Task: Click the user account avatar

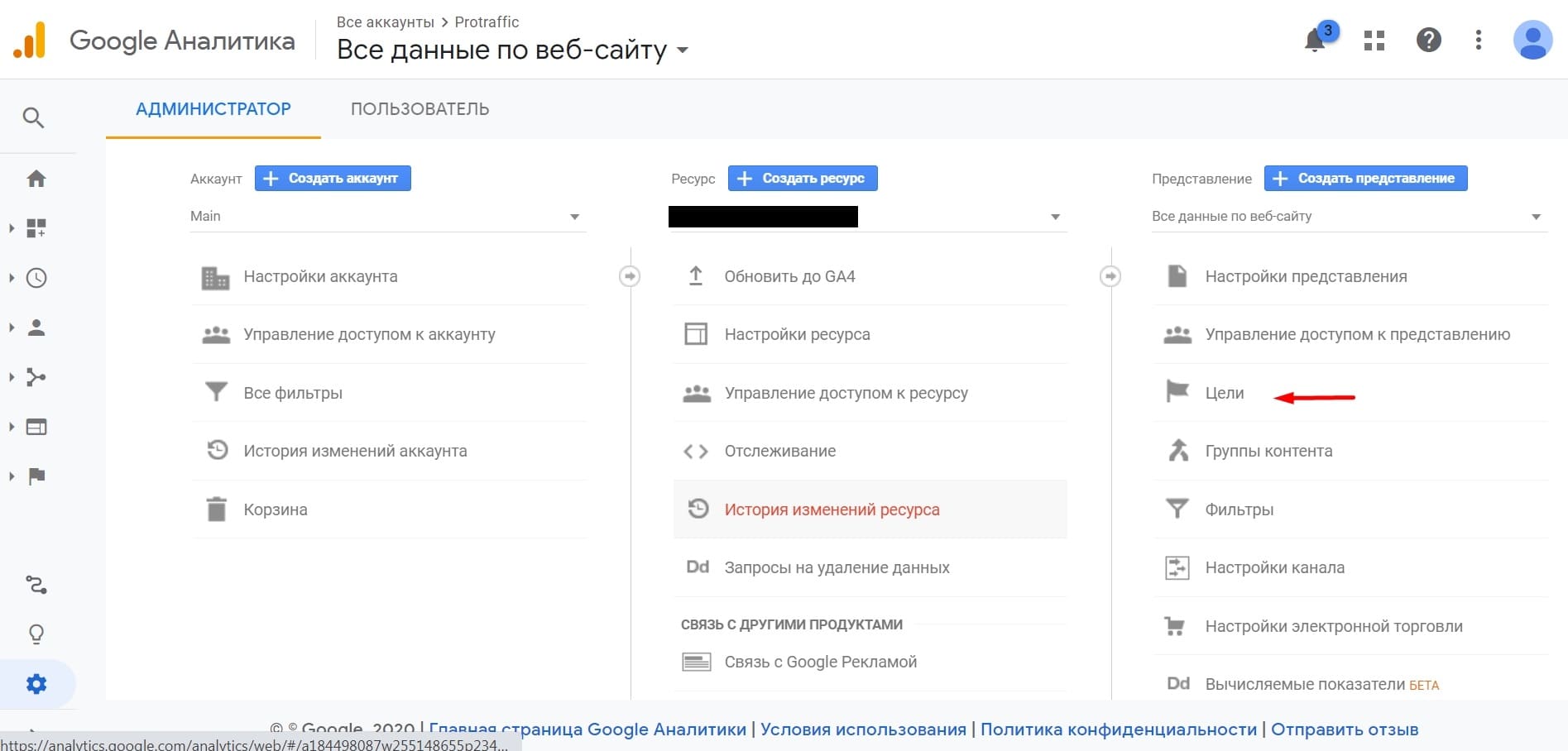Action: (1532, 40)
